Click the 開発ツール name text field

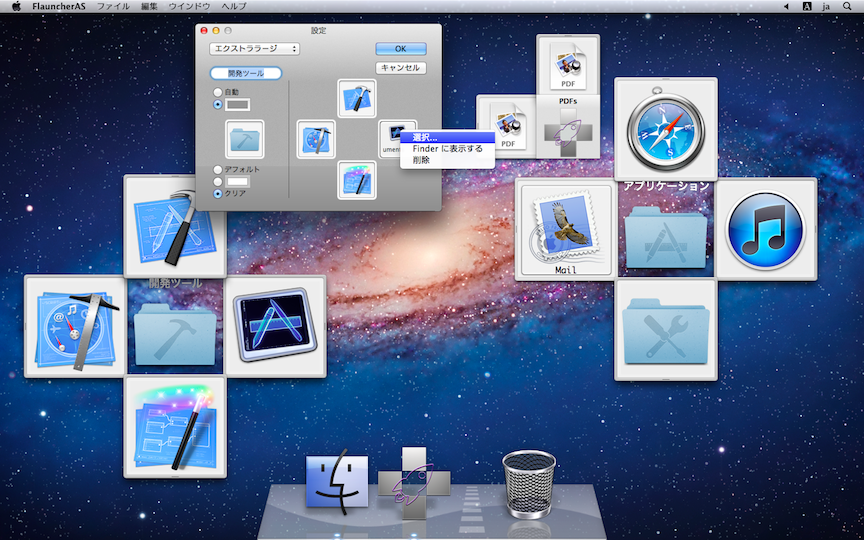tap(246, 73)
